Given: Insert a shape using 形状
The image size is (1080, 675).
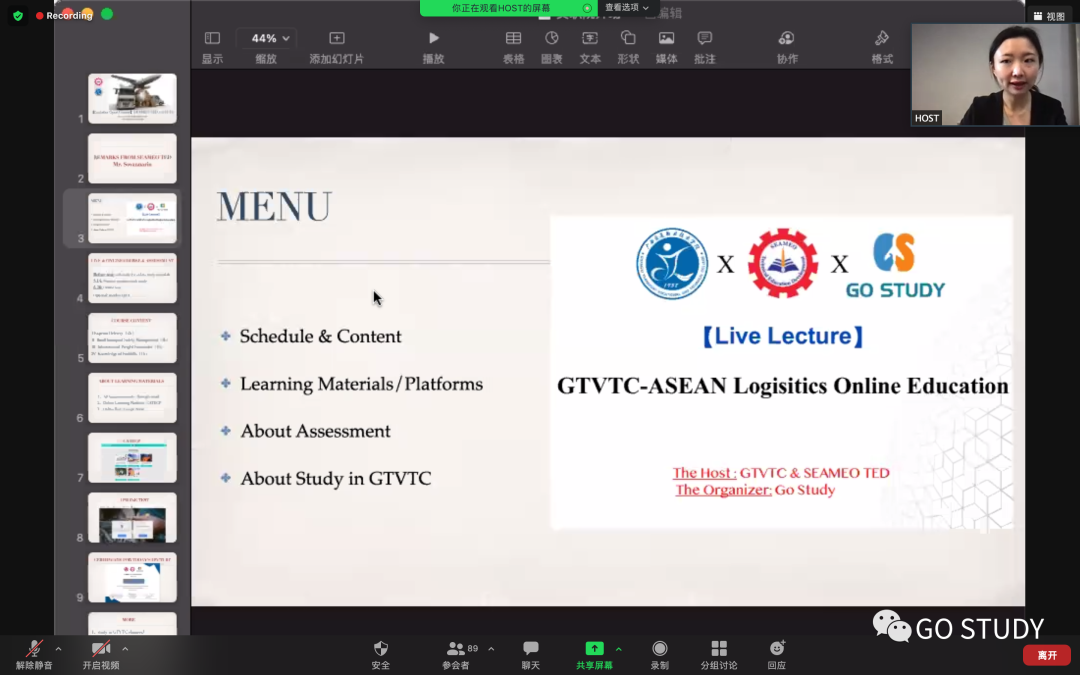Looking at the screenshot, I should tap(628, 47).
